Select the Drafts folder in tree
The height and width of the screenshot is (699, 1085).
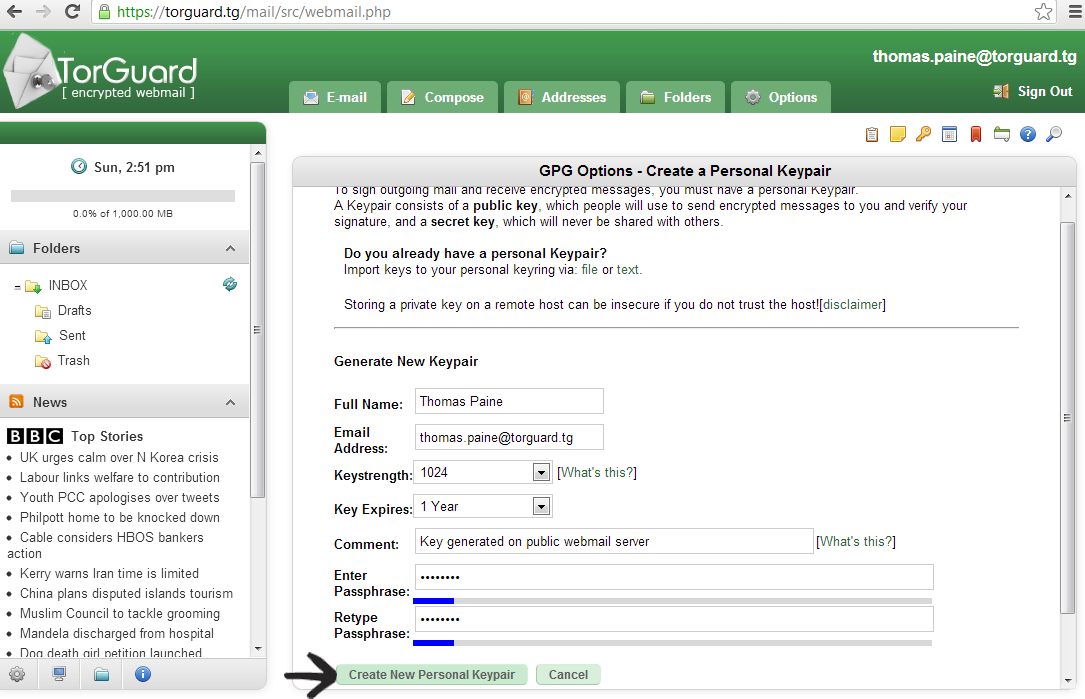[x=74, y=311]
